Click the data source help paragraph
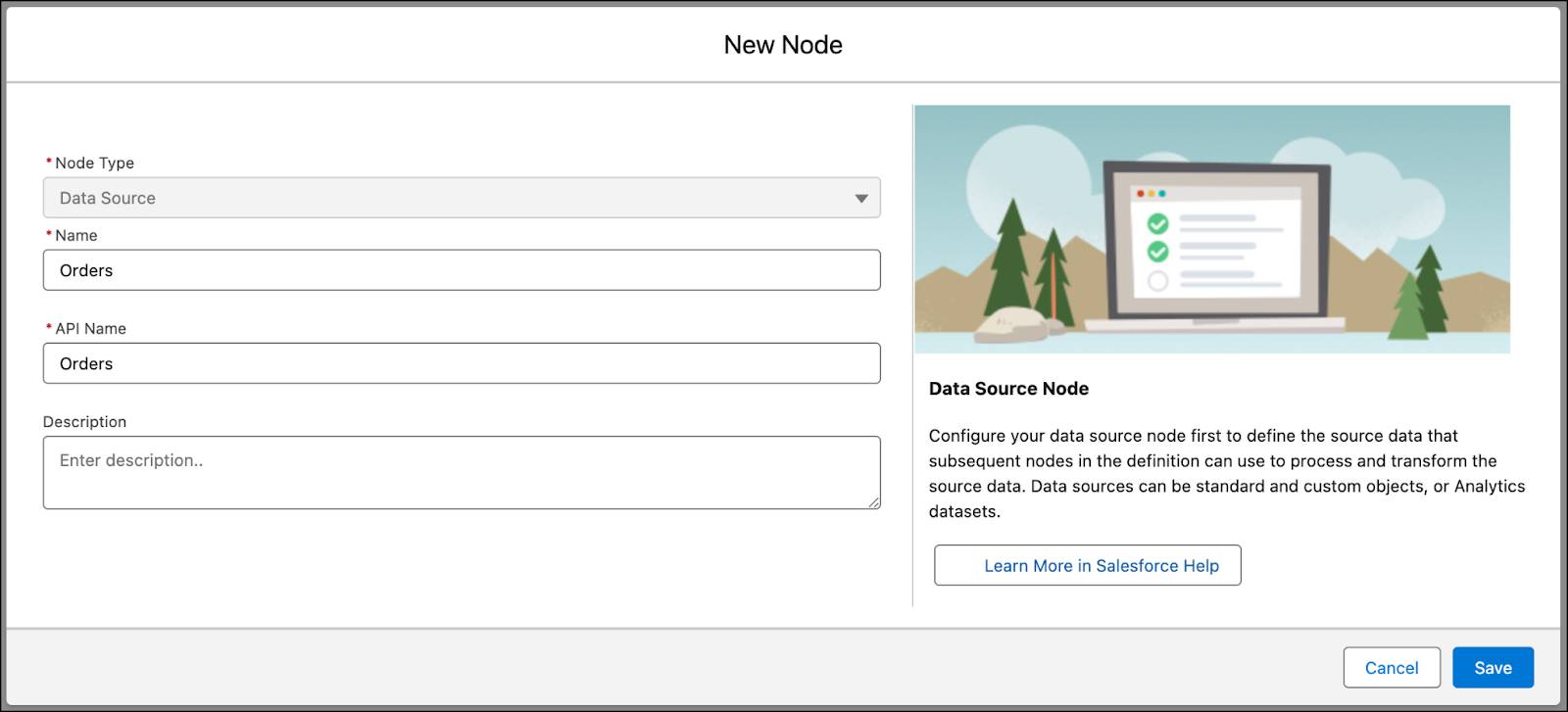The height and width of the screenshot is (712, 1568). [x=1227, y=473]
